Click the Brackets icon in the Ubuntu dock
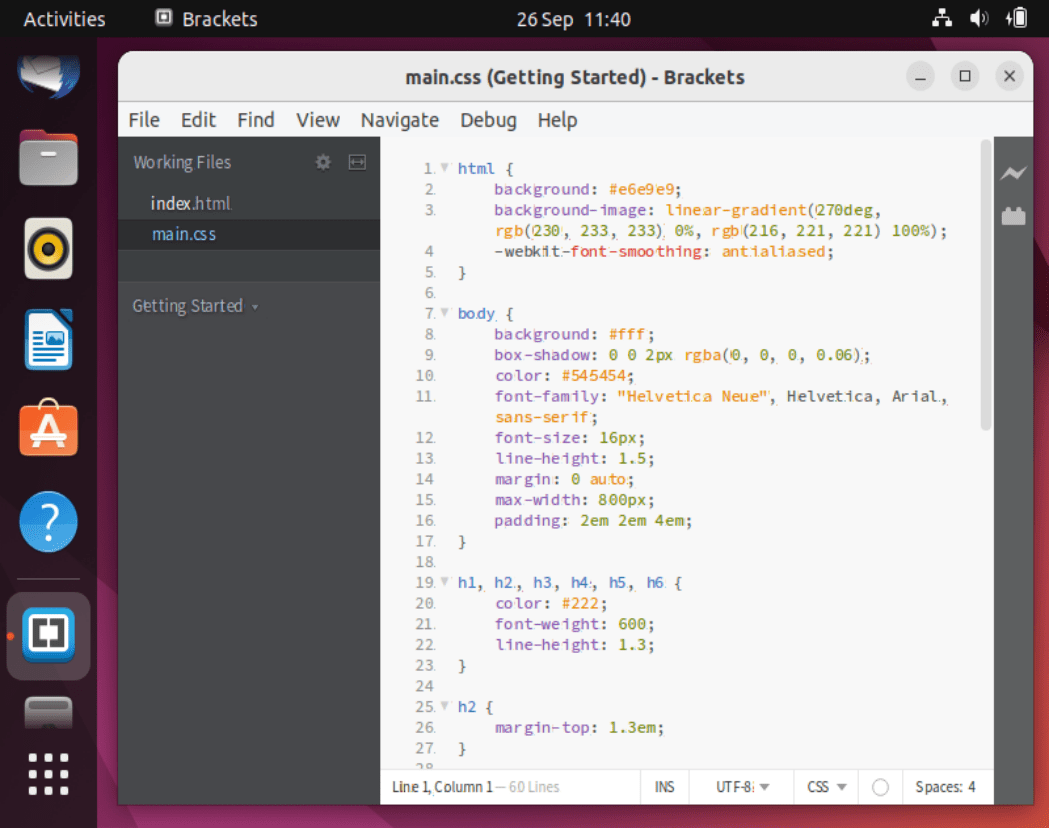The image size is (1049, 828). click(x=48, y=635)
